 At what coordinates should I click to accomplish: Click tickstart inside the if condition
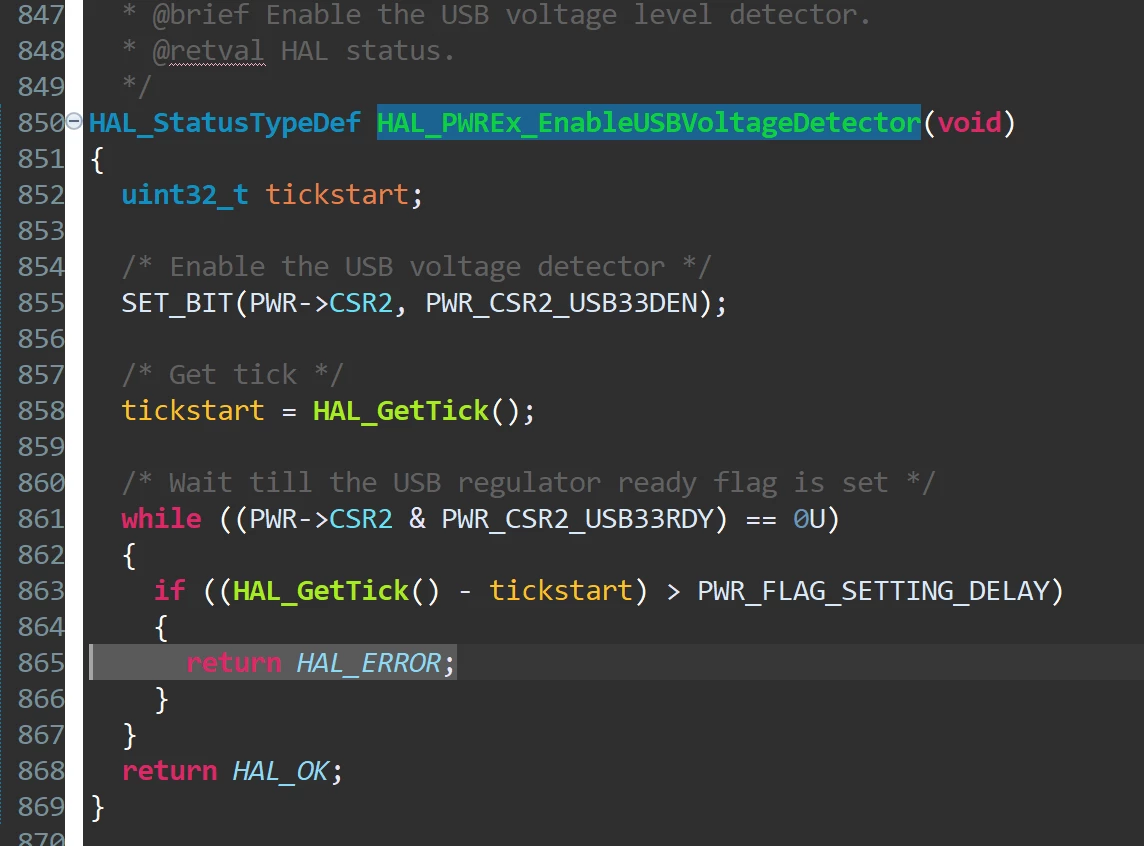(560, 590)
